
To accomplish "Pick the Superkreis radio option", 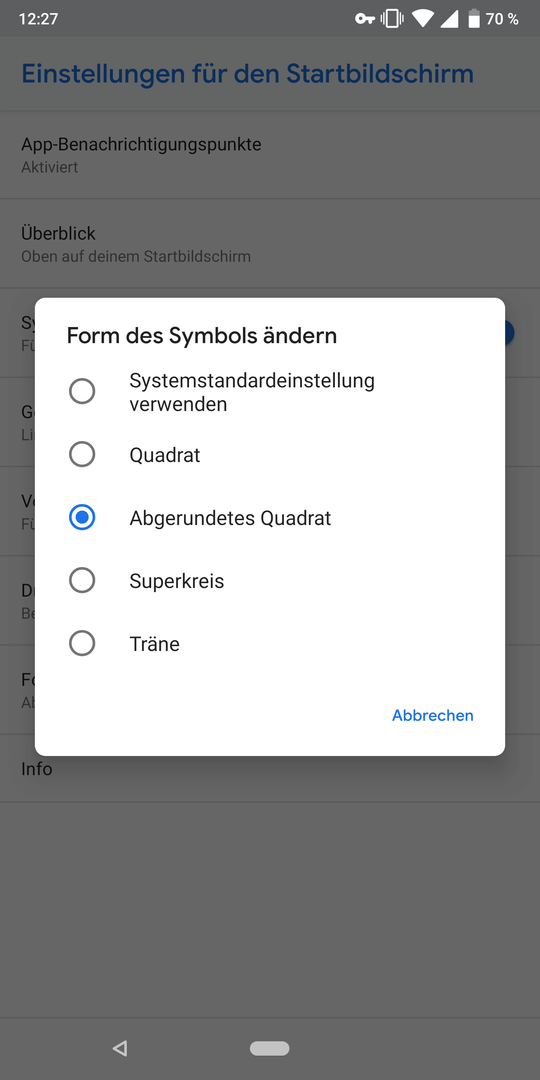I will pyautogui.click(x=82, y=581).
